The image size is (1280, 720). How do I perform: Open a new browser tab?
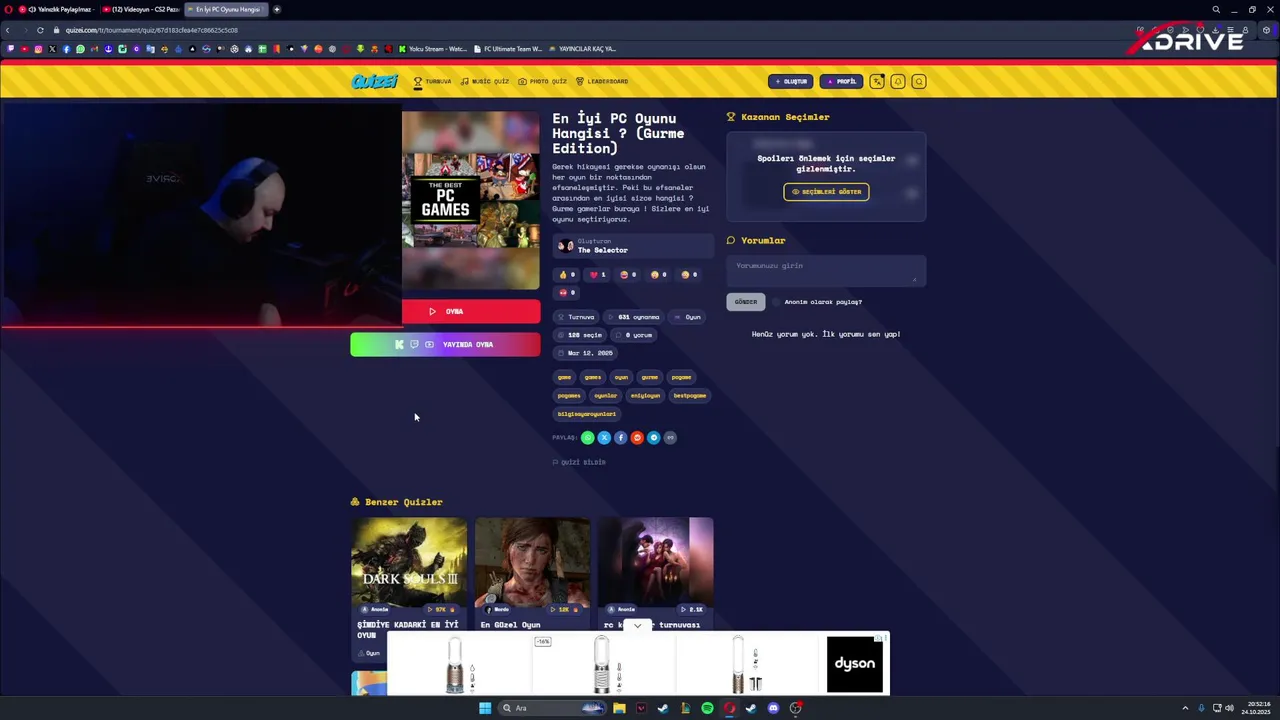pos(277,9)
